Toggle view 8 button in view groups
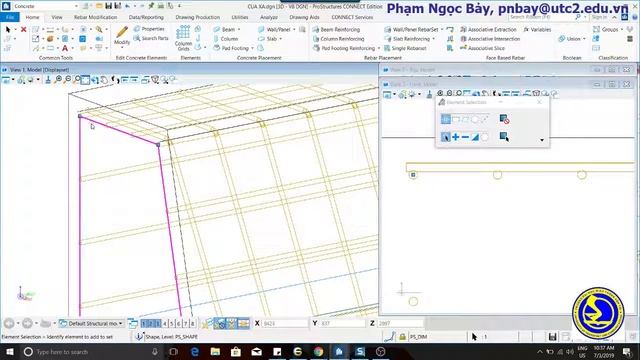 coord(193,324)
